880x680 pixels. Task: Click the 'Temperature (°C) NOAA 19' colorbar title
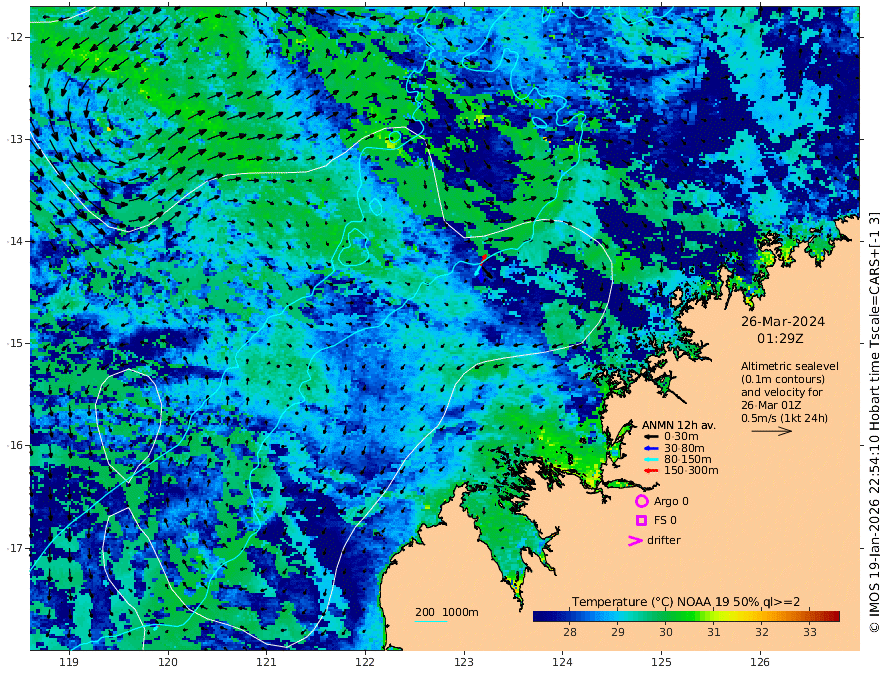tap(650, 602)
